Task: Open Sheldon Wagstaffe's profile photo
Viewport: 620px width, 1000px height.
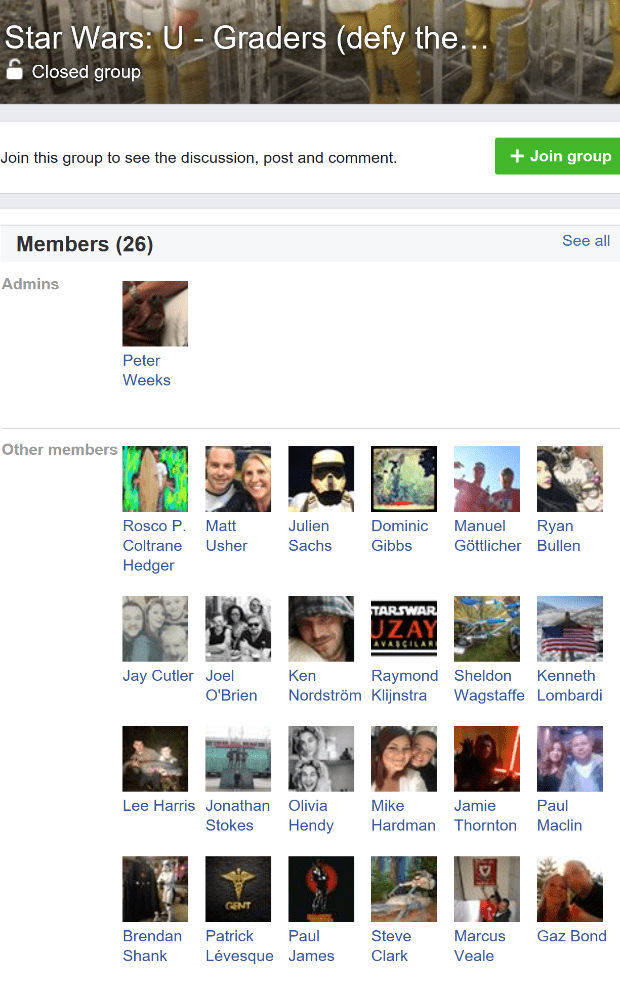Action: coord(487,629)
